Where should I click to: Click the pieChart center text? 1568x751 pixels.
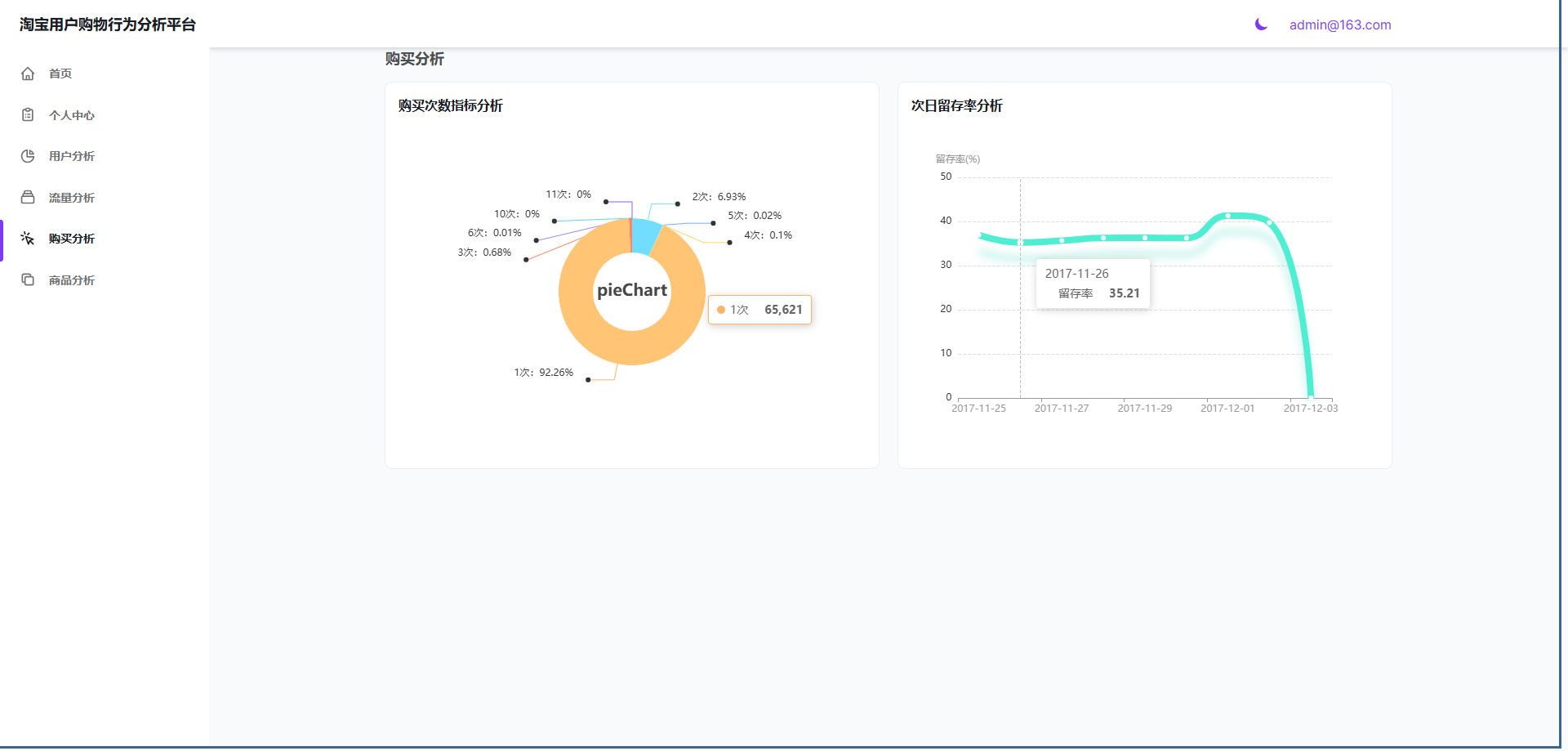pyautogui.click(x=631, y=290)
